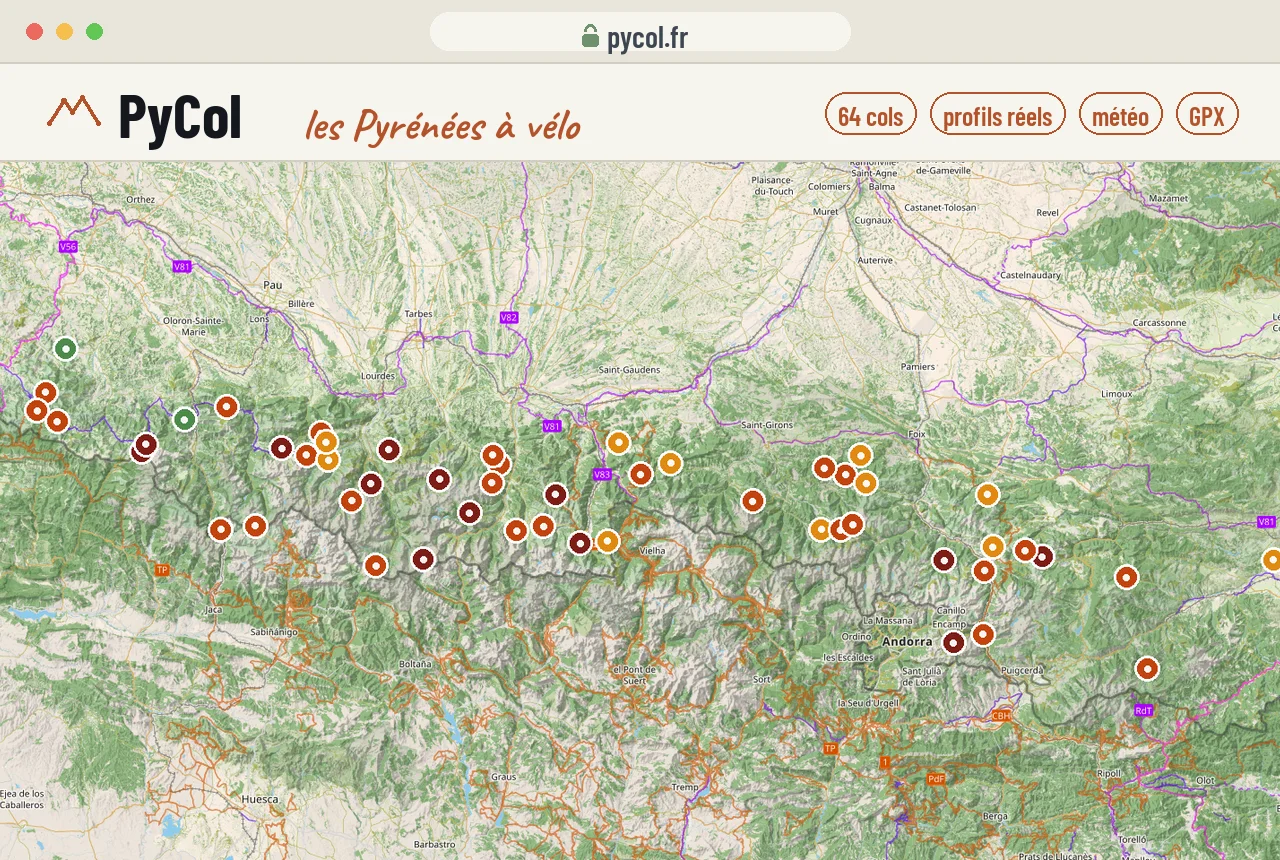Select the dark red marker nearest Encamp
Viewport: 1280px width, 860px height.
tap(954, 642)
